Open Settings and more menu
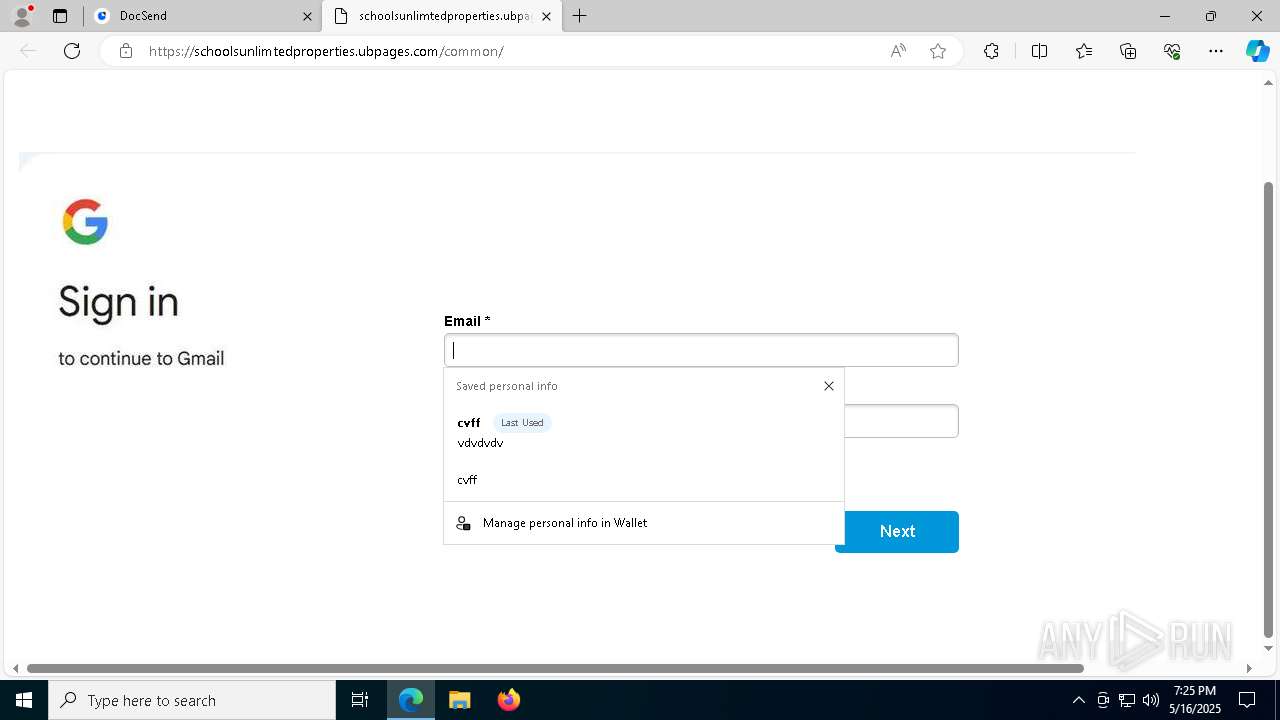 pos(1216,51)
